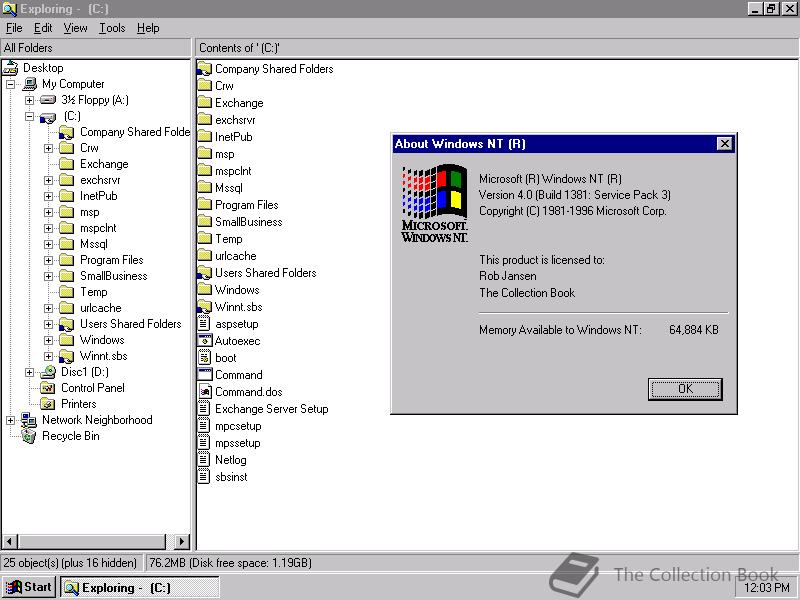Select the Winnt.sbs folder icon in contents pane
The width and height of the screenshot is (800, 600).
[x=204, y=307]
